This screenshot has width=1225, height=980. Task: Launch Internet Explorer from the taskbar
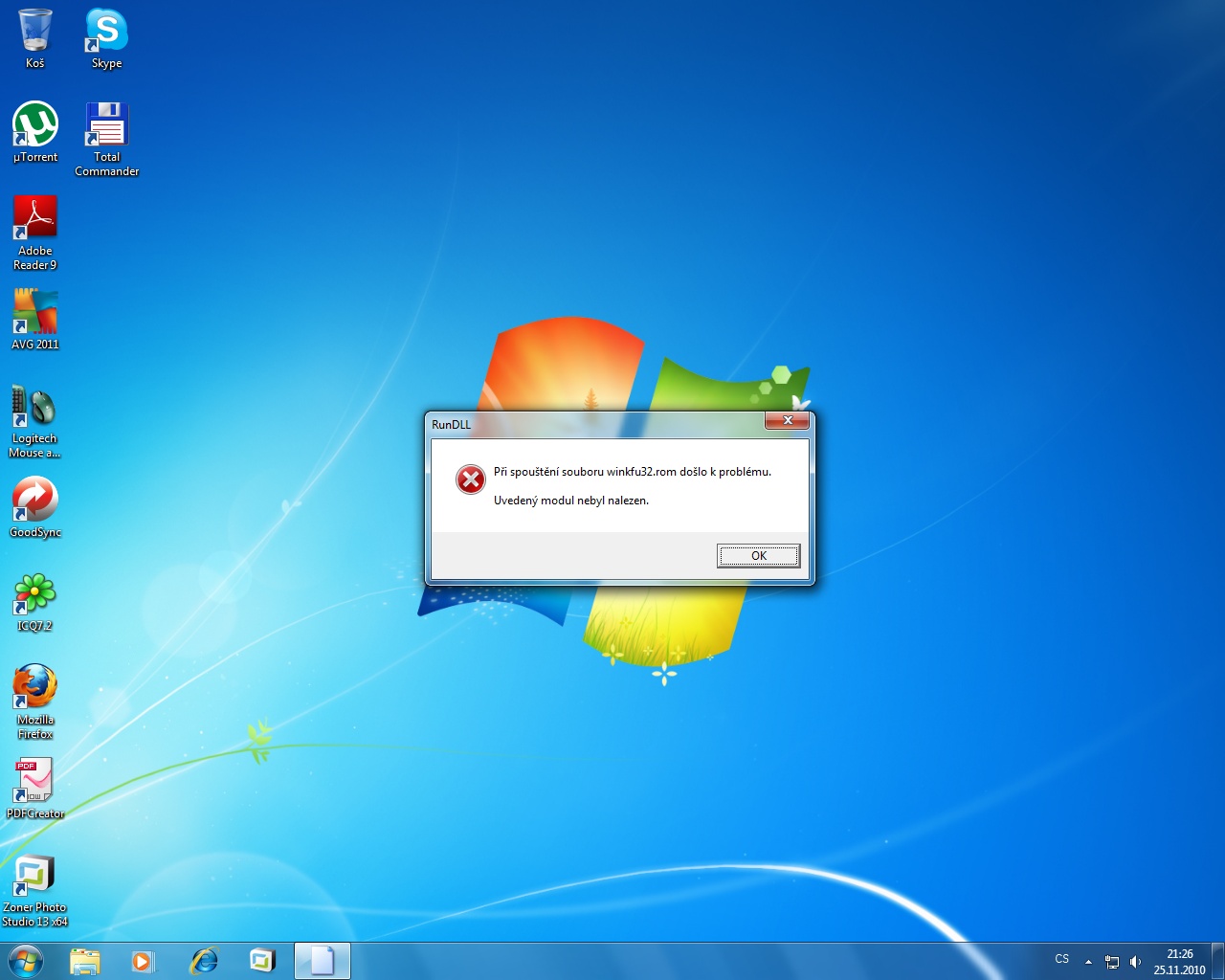click(x=204, y=961)
